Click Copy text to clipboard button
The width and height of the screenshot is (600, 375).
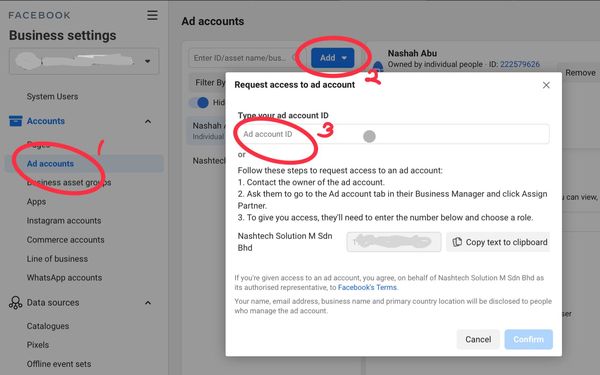coord(498,242)
